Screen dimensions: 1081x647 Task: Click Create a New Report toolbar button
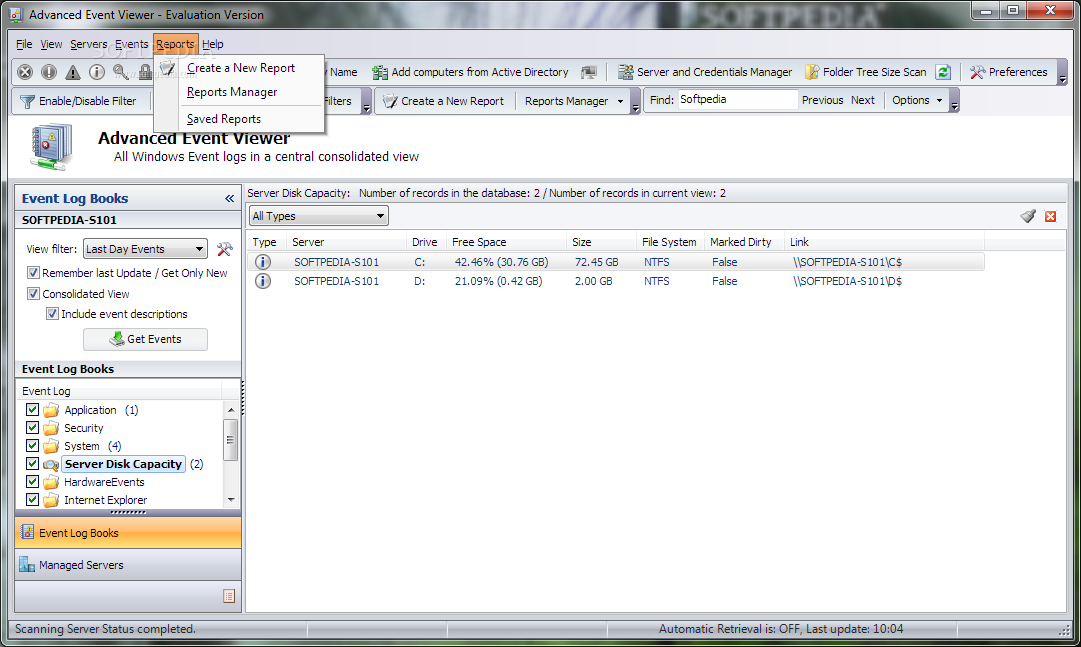tap(443, 101)
